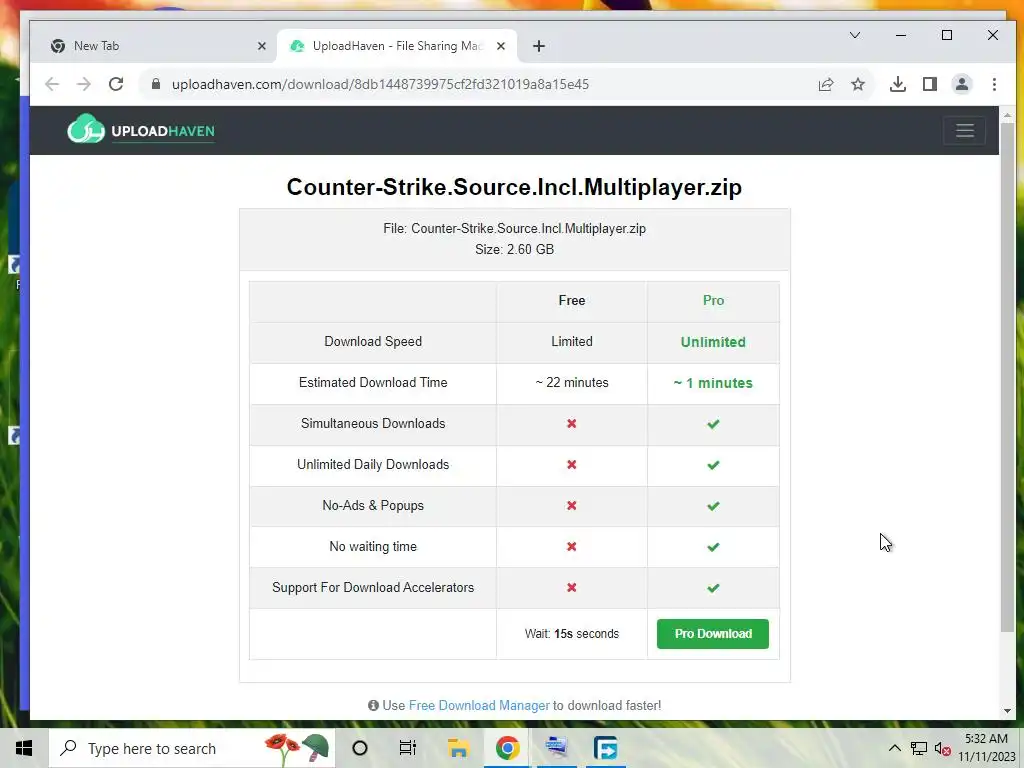Image resolution: width=1024 pixels, height=768 pixels.
Task: Click the Free column header
Action: pyautogui.click(x=571, y=300)
